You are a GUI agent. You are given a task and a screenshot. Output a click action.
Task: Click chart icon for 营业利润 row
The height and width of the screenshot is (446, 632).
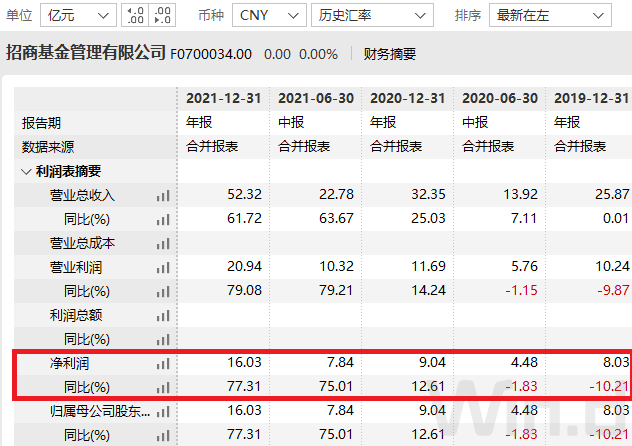(x=163, y=268)
